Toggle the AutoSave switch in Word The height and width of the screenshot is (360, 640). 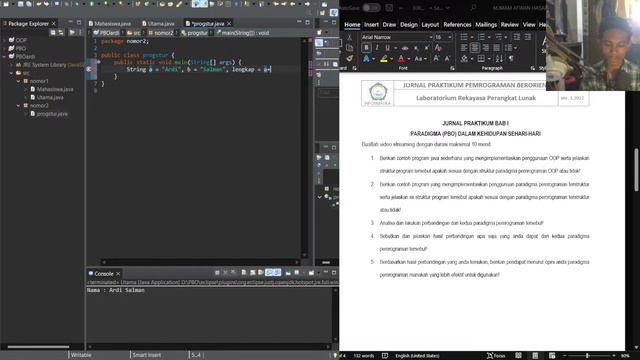371,7
